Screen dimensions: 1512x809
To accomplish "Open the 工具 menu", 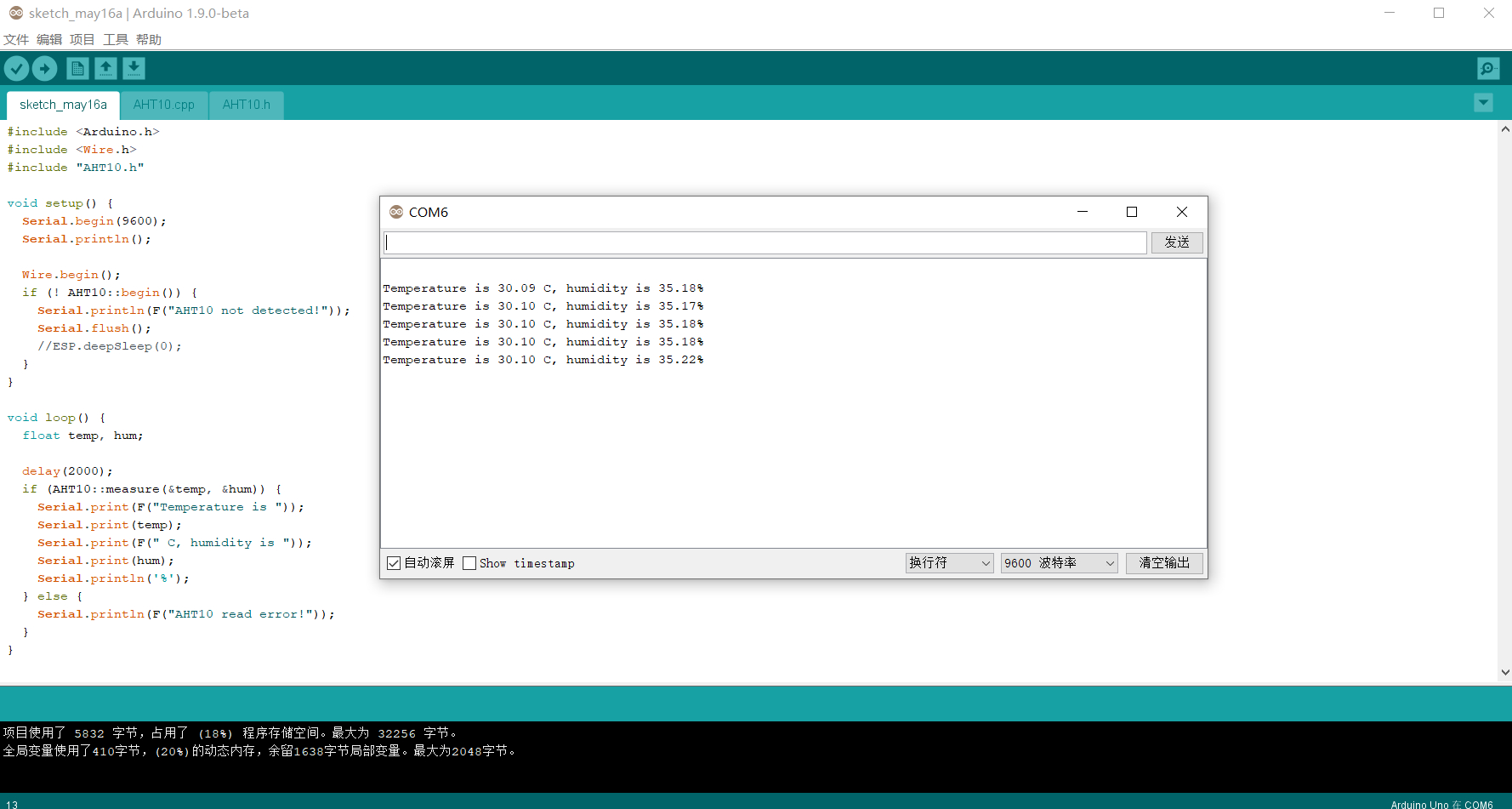I will 115,39.
